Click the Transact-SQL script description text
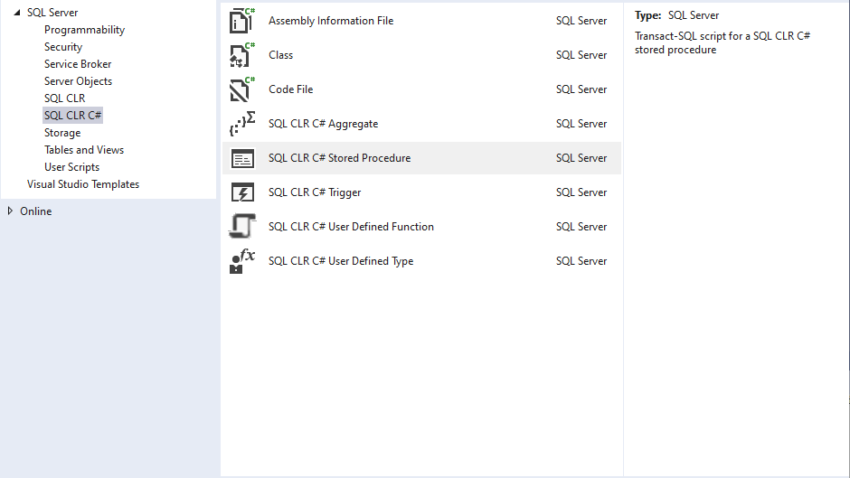Viewport: 850px width, 478px height. point(722,43)
